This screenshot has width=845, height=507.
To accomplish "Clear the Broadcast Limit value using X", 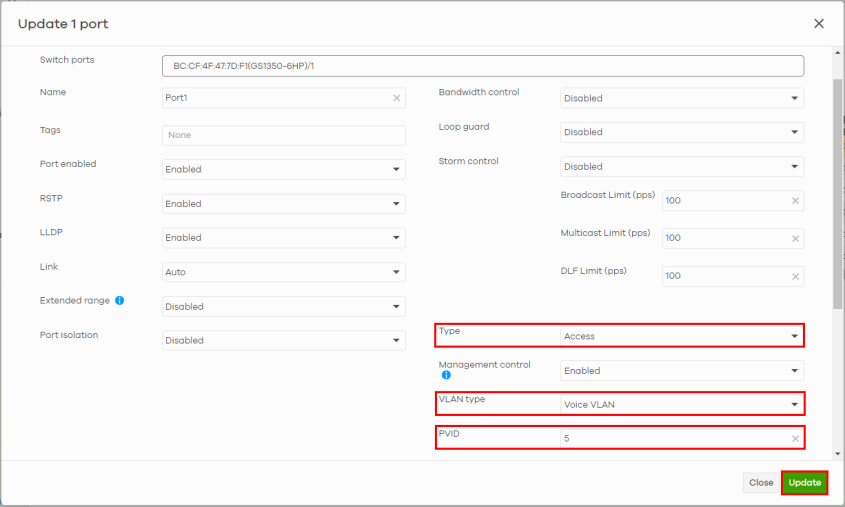I will coord(795,201).
